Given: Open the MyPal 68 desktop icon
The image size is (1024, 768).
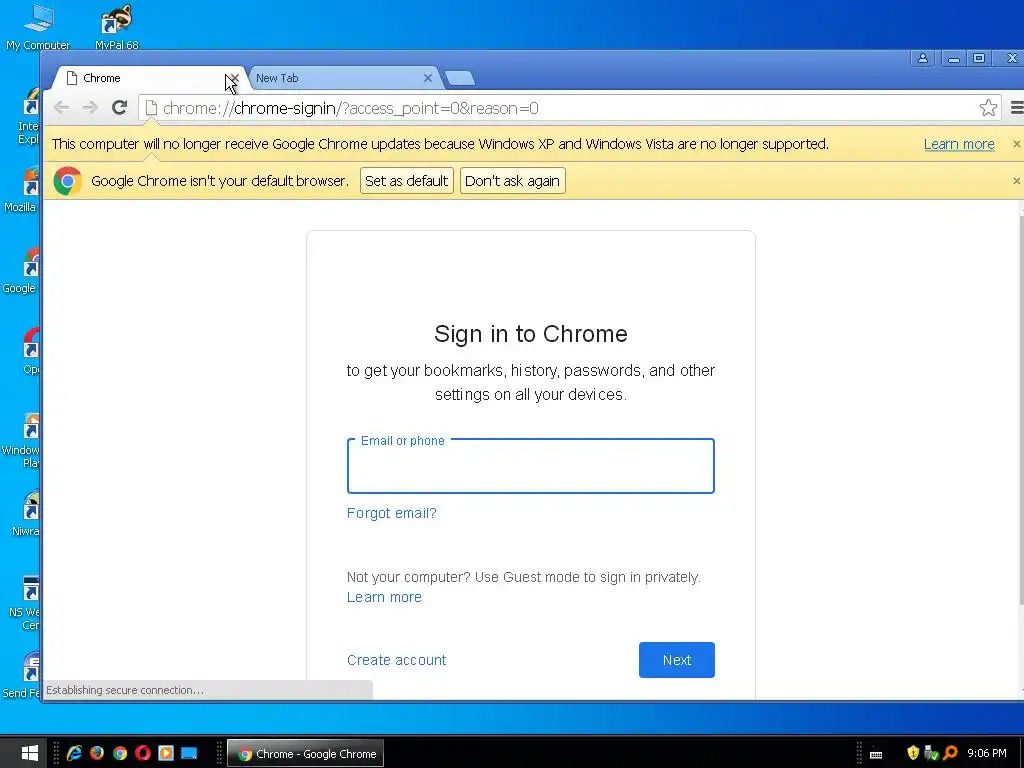Looking at the screenshot, I should click(117, 26).
